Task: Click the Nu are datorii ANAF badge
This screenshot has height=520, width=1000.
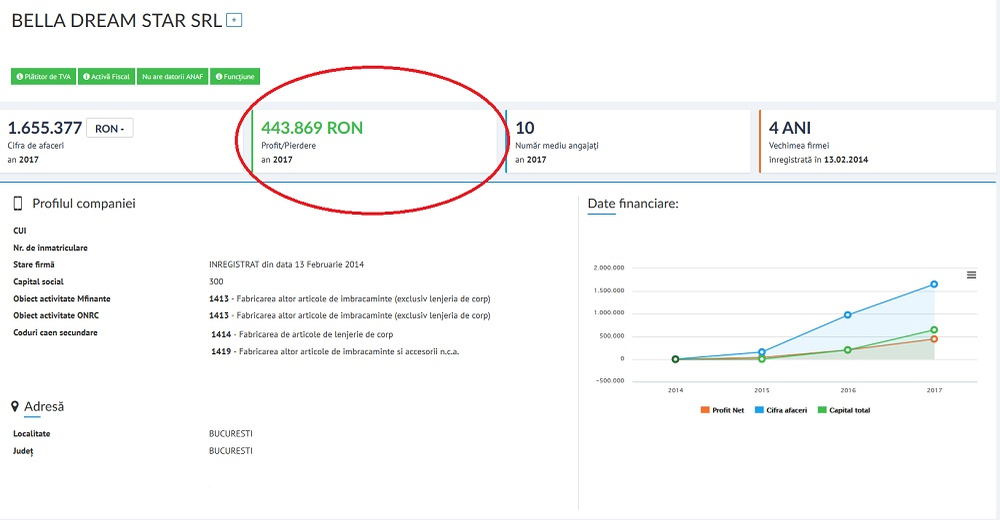Action: (172, 77)
